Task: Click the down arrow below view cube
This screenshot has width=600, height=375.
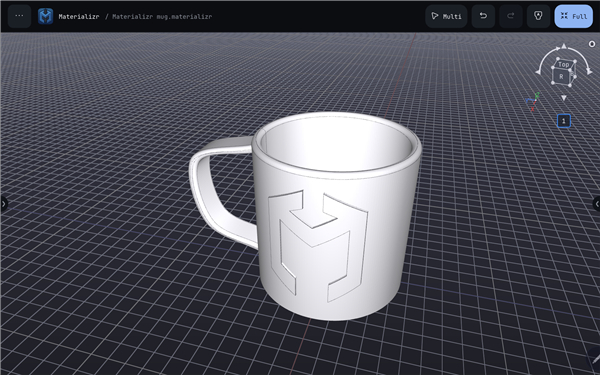Action: point(564,98)
